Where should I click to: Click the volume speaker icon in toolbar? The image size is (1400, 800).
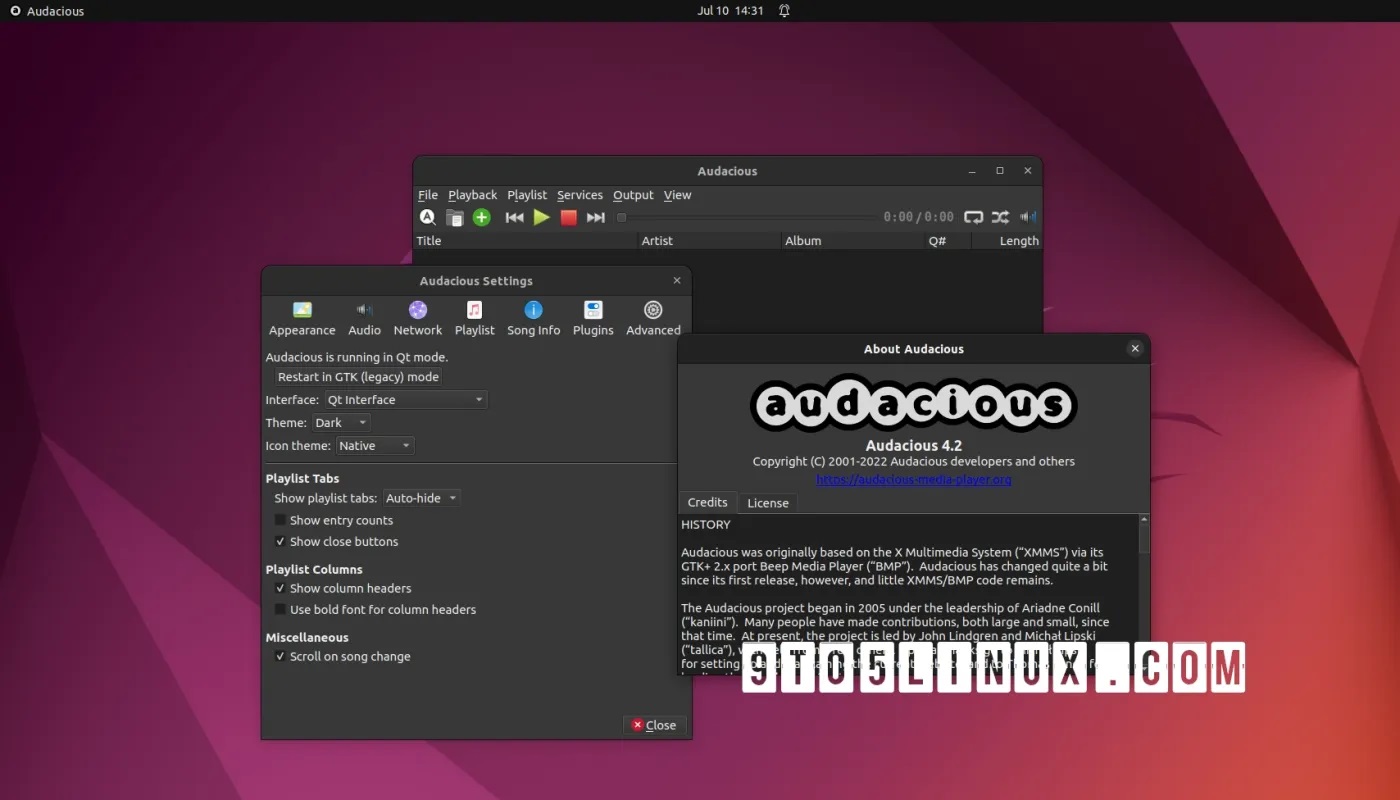1028,217
